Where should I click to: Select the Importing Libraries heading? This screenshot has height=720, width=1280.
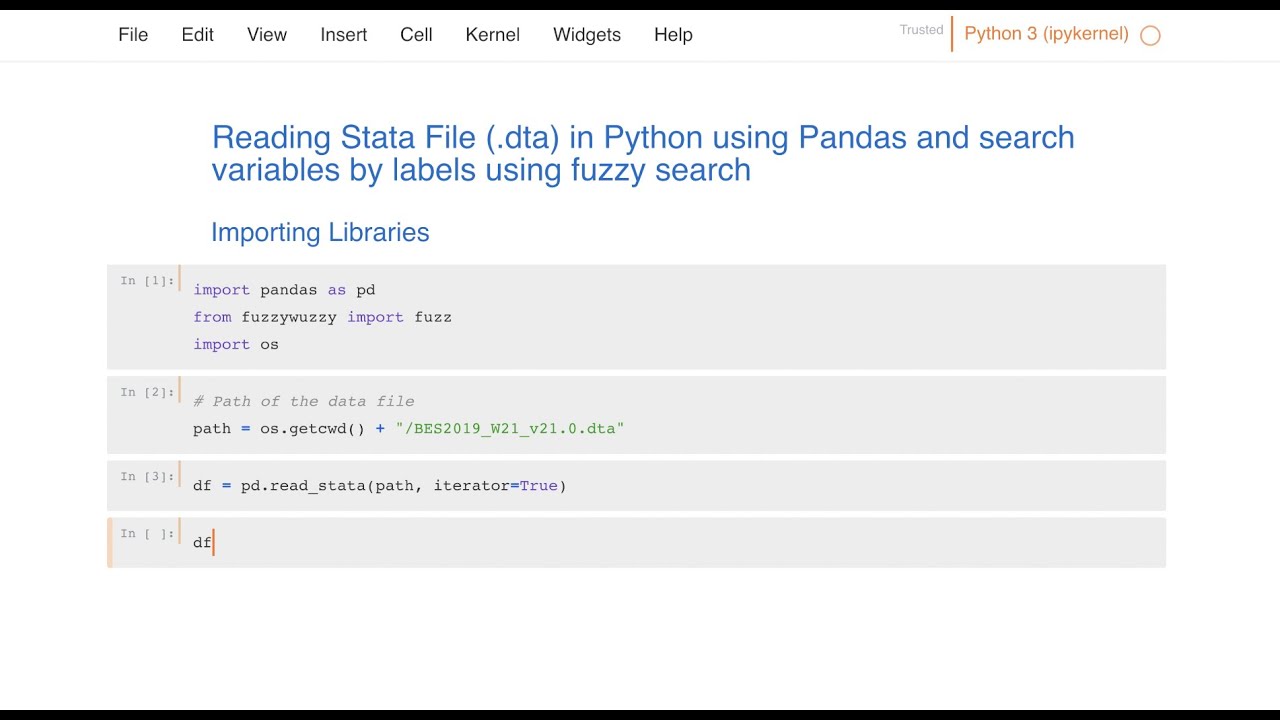(x=320, y=232)
